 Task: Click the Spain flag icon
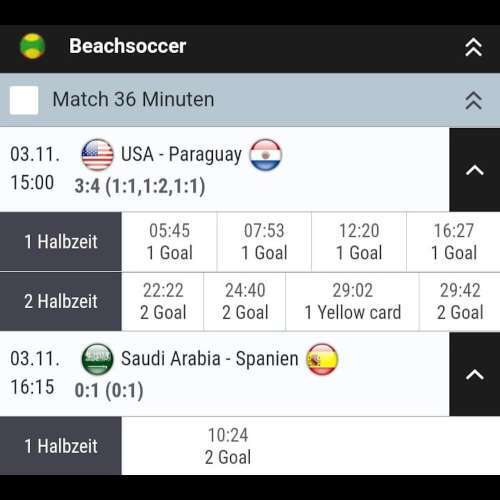tap(322, 359)
